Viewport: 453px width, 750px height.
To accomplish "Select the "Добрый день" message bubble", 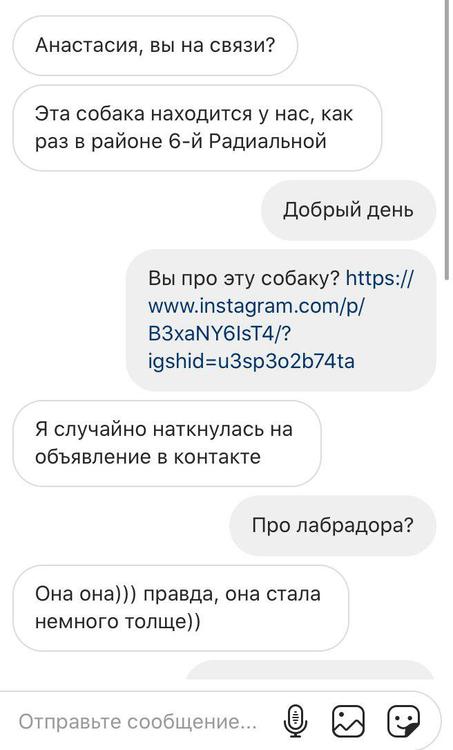I will pyautogui.click(x=348, y=210).
